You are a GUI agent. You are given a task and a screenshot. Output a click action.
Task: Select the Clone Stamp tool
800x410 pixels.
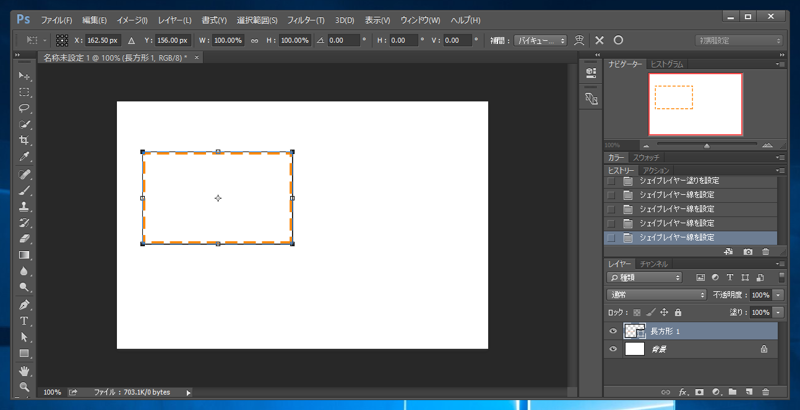tap(24, 207)
